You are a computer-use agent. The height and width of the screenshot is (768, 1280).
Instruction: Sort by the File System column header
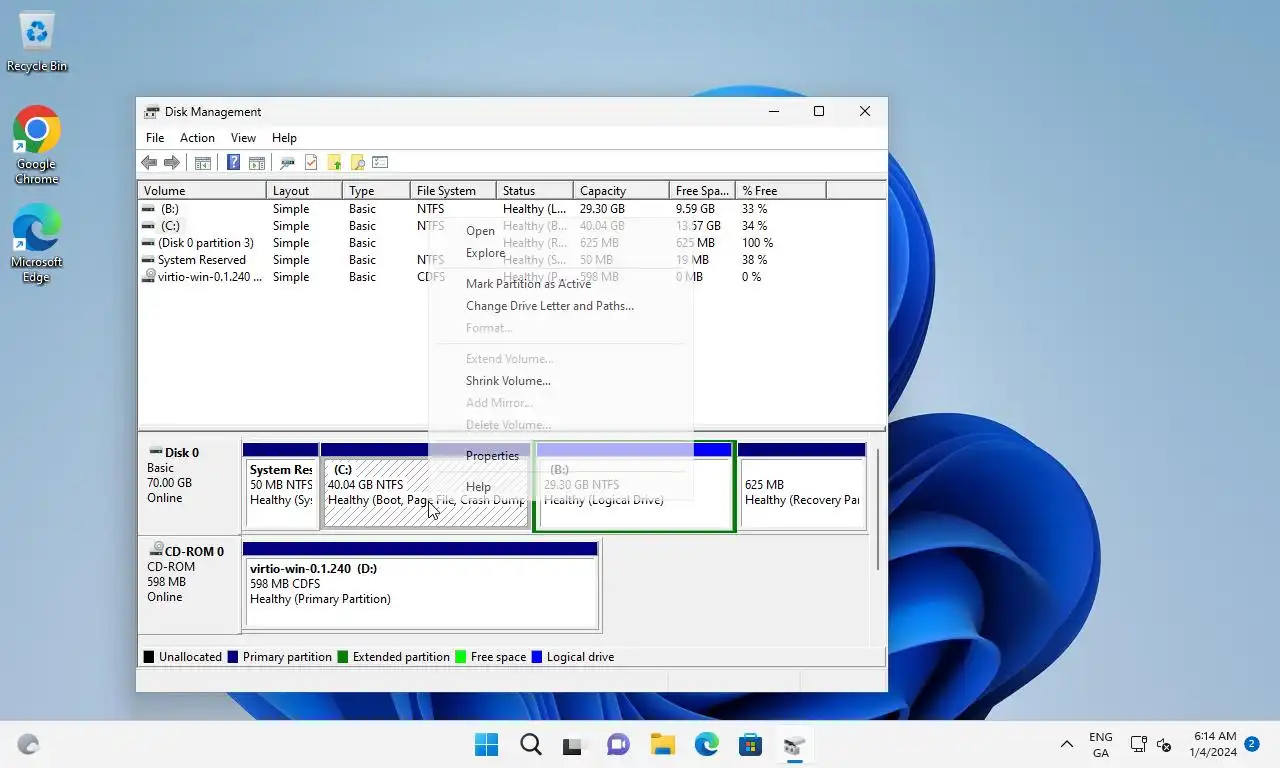pos(453,191)
